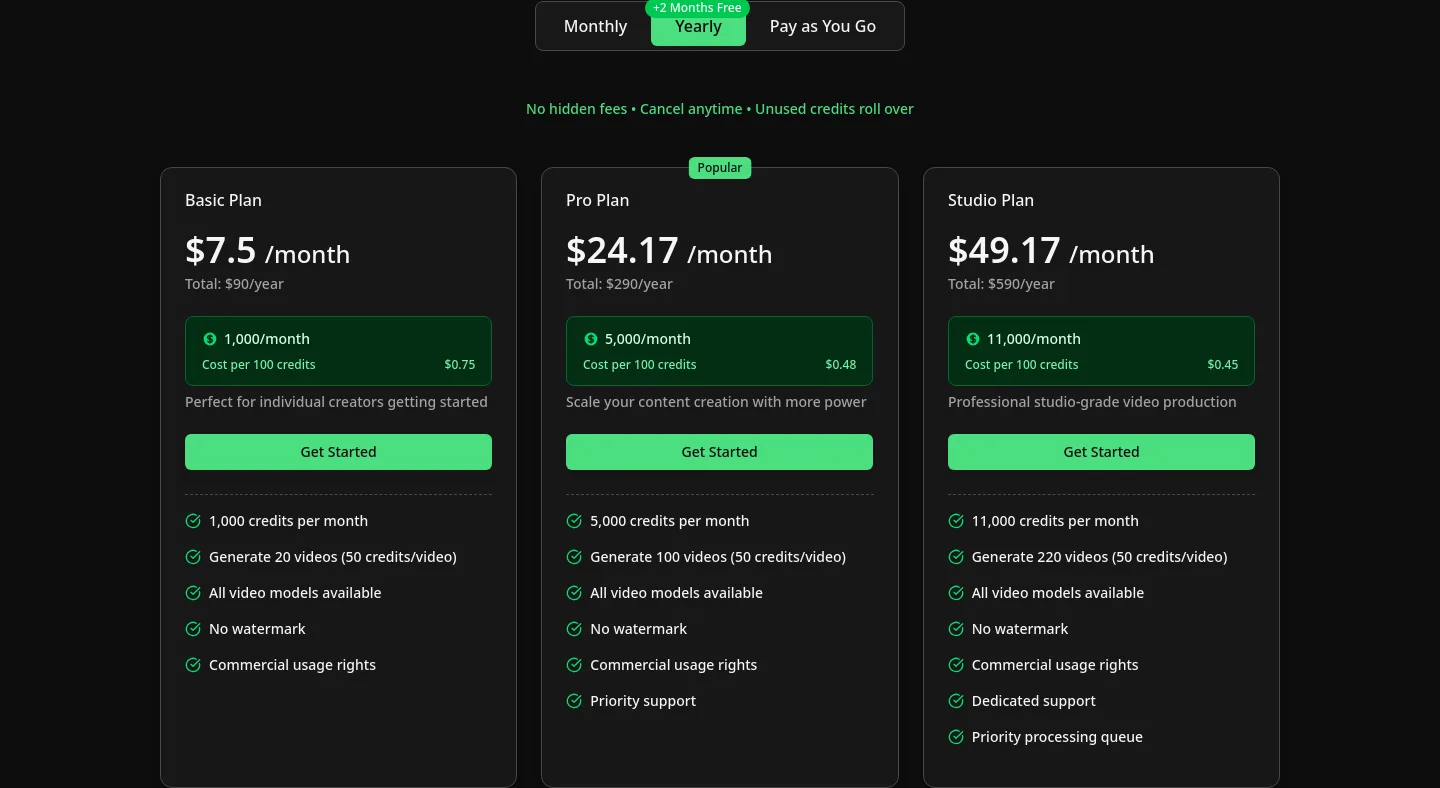Click Get Started on the Pro Plan
This screenshot has height=788, width=1440.
click(719, 452)
